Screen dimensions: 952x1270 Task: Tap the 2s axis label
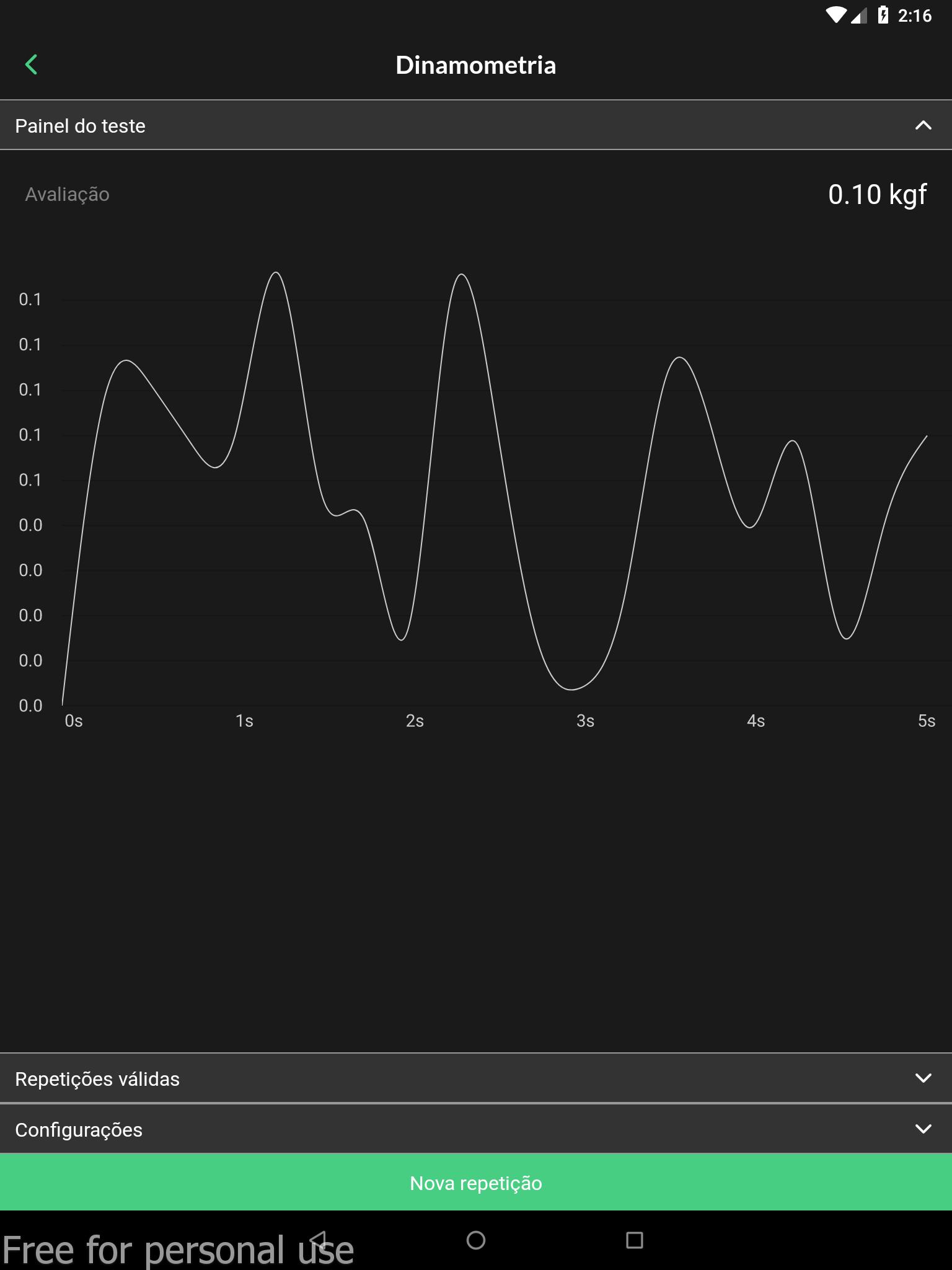click(415, 721)
